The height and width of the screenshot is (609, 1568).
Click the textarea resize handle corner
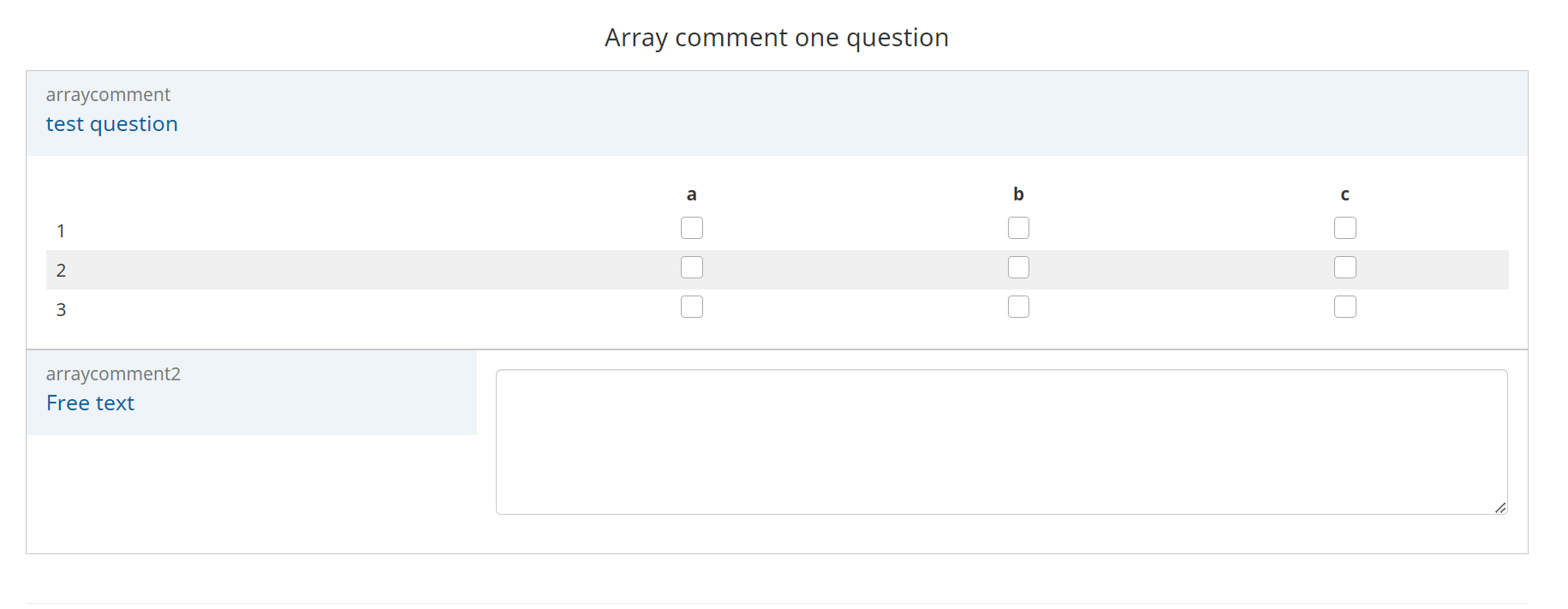tap(1500, 508)
